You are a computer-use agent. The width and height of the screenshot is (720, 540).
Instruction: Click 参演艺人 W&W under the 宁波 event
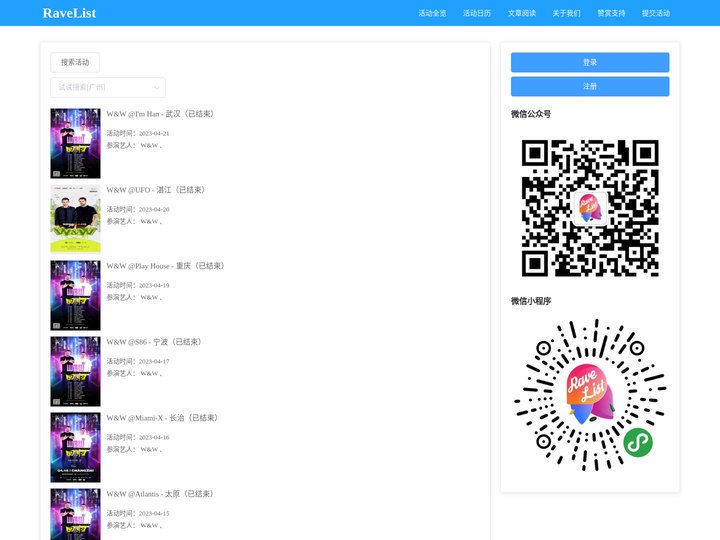[135, 373]
